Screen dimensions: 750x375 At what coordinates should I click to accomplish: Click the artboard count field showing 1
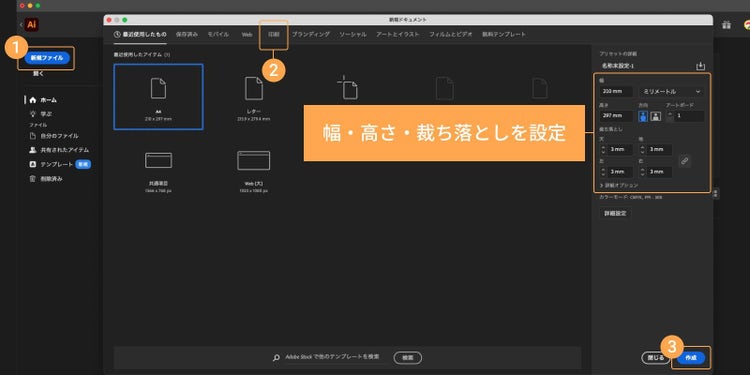point(689,116)
